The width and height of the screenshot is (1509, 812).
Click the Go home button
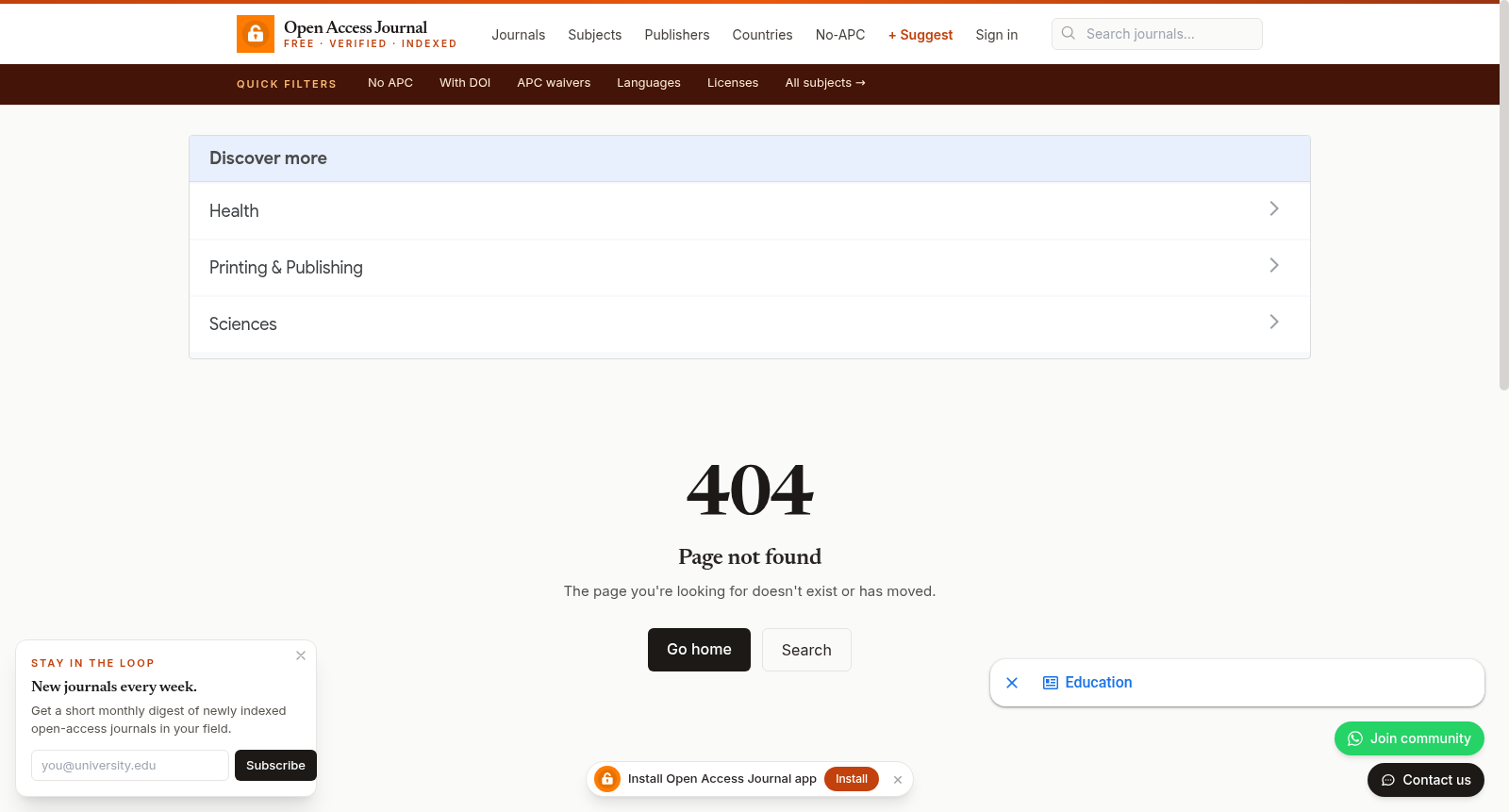tap(699, 650)
